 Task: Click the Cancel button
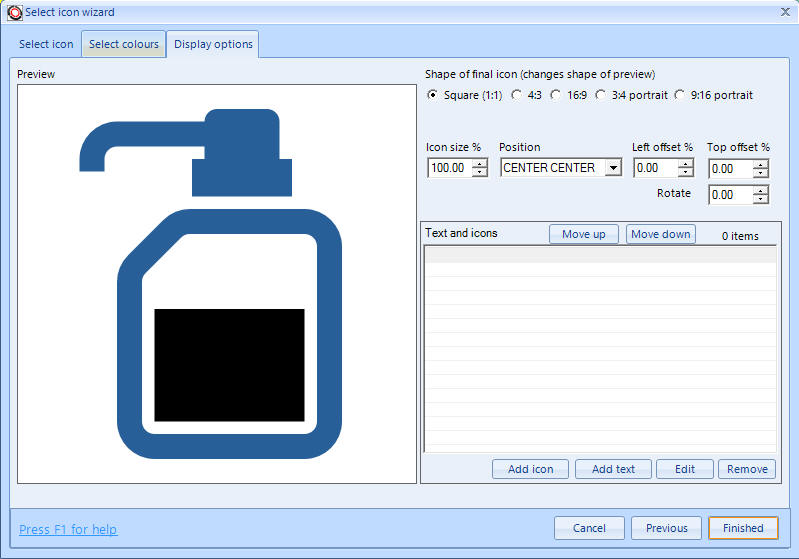pos(589,528)
